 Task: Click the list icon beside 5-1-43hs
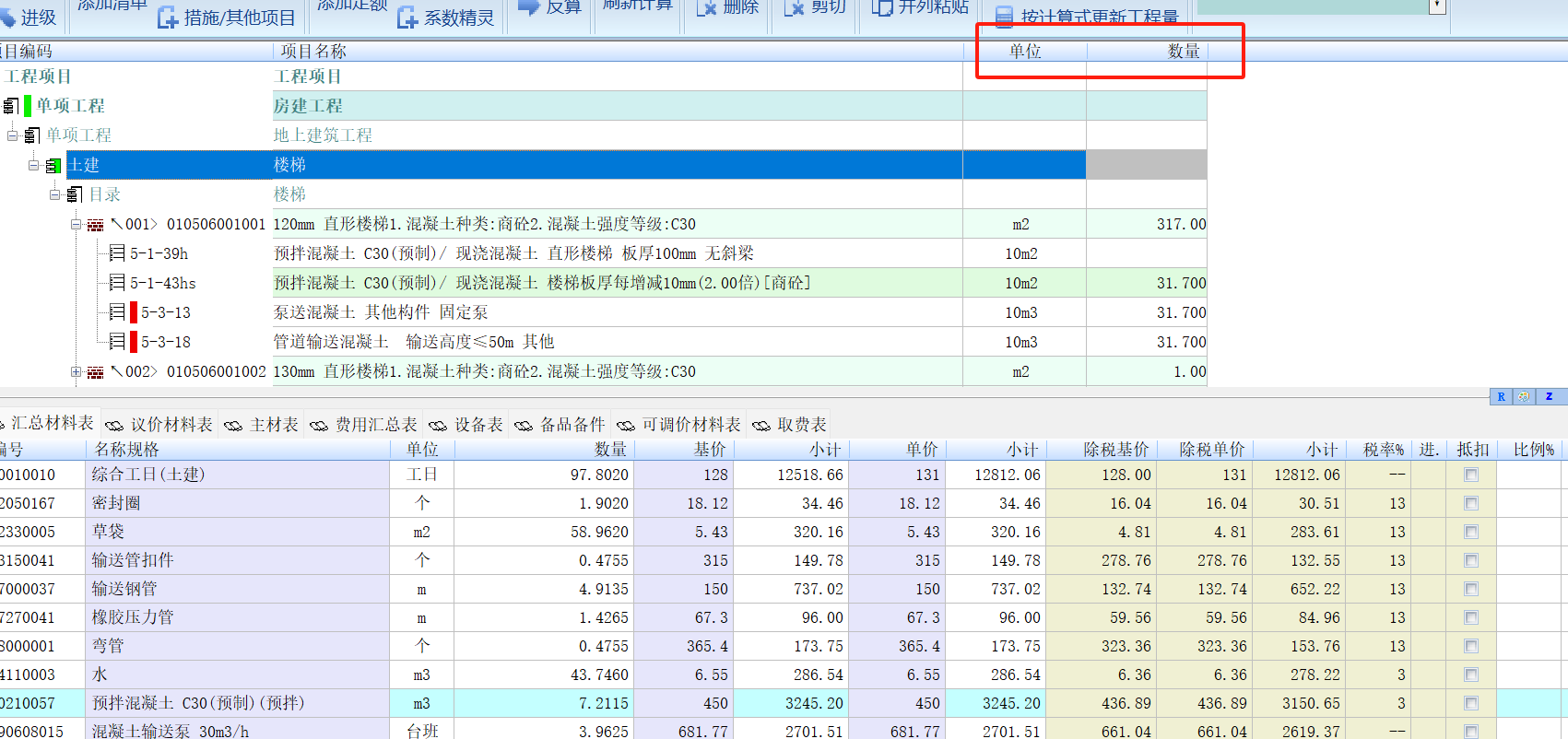117,282
